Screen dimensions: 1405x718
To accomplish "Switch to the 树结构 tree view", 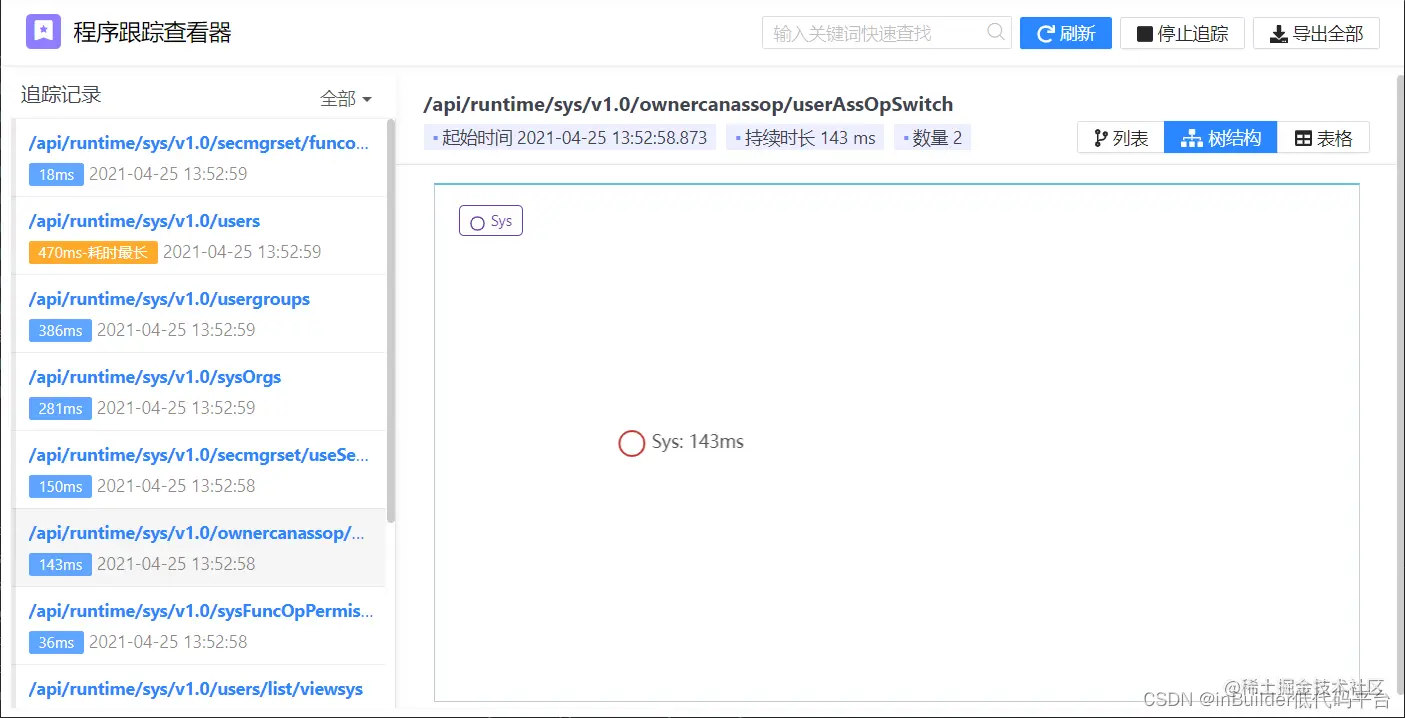I will 1221,138.
